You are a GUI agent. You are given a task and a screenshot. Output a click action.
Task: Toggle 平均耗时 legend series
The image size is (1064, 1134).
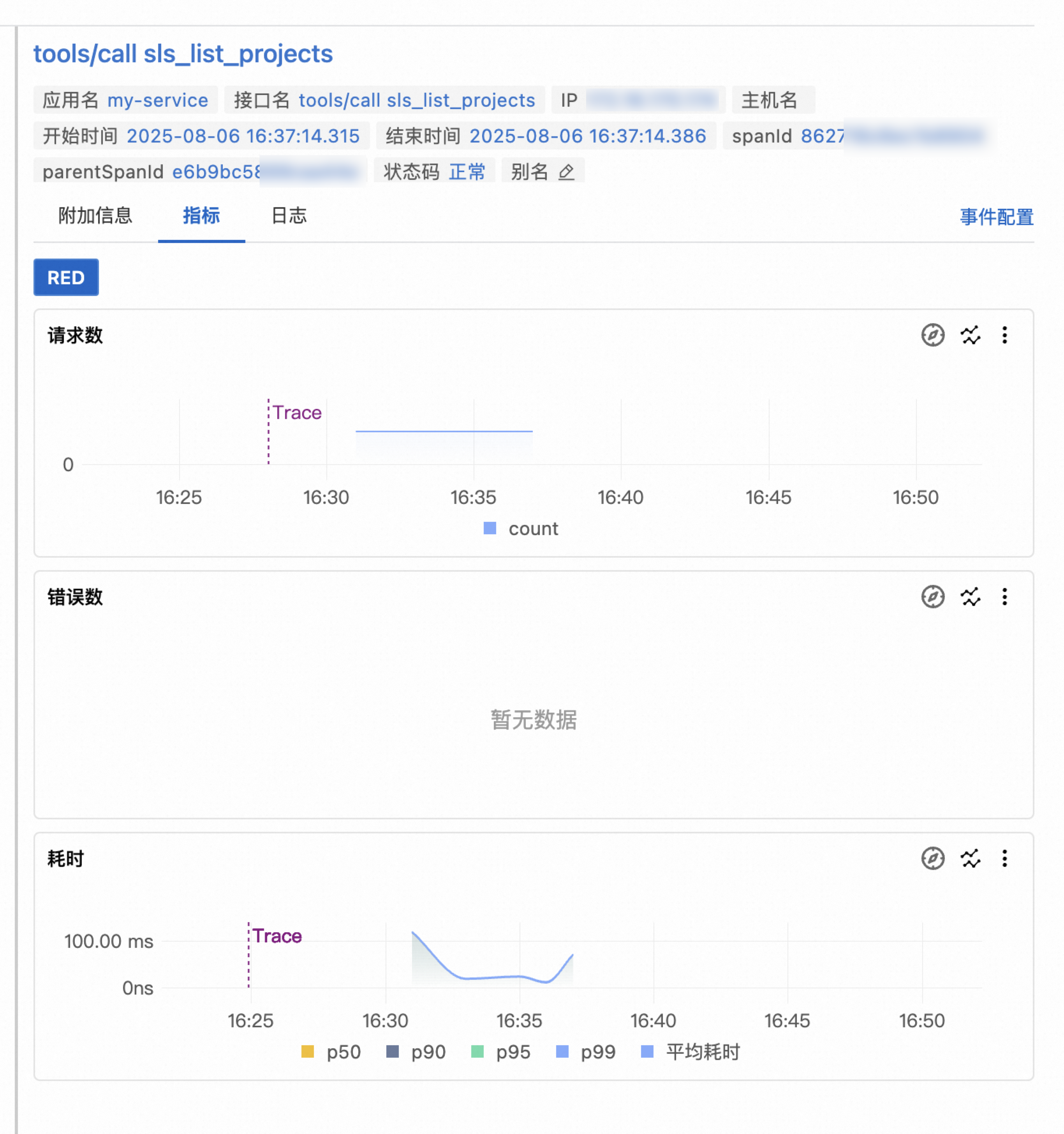(x=691, y=1051)
